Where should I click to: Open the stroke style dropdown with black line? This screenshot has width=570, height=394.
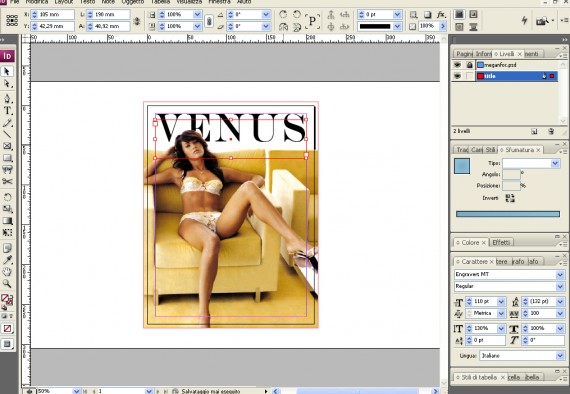tap(397, 26)
